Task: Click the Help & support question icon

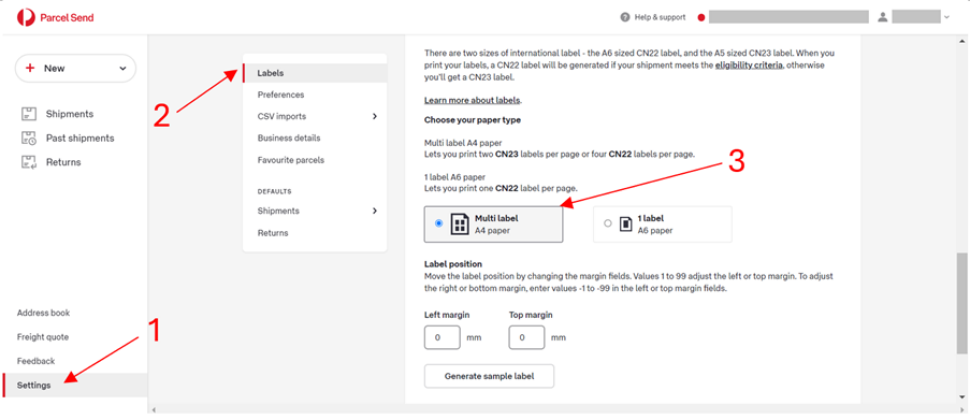Action: tap(625, 17)
